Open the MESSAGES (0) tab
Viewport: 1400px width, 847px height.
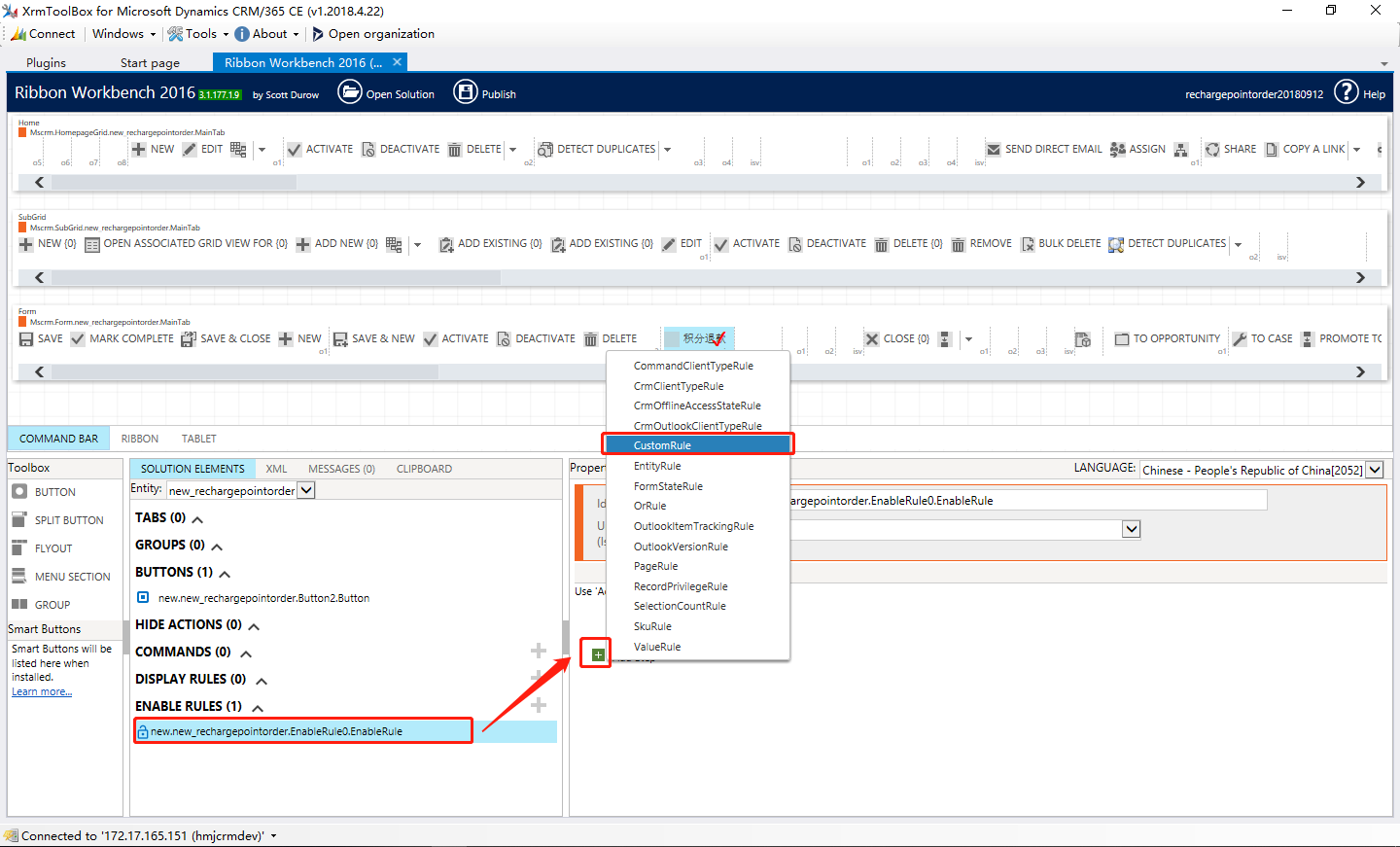click(341, 469)
